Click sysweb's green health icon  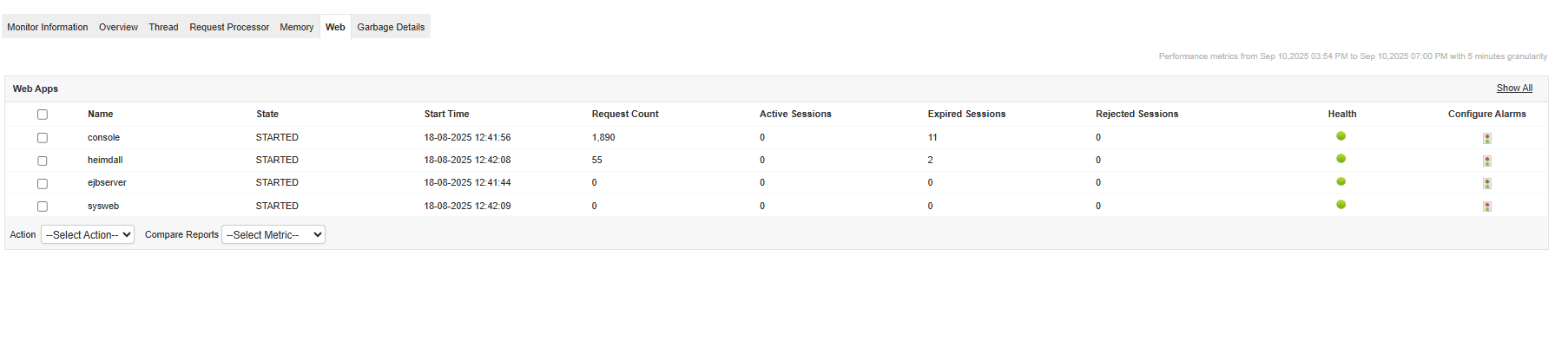point(1341,205)
